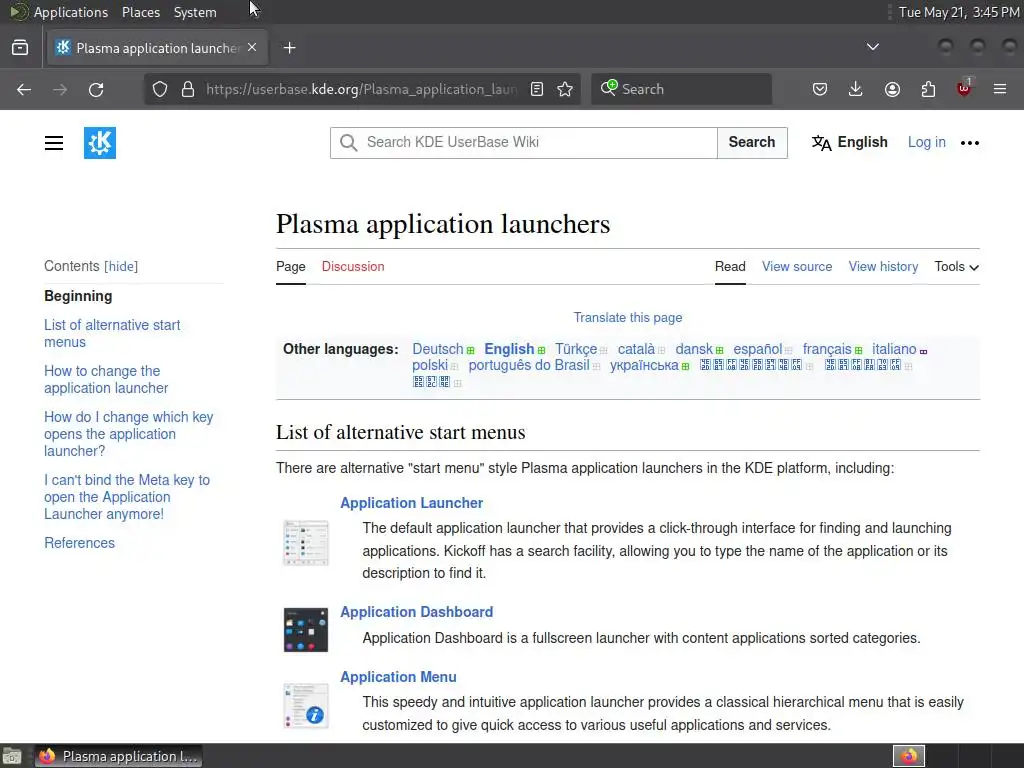The width and height of the screenshot is (1024, 768).
Task: Expand the Tools dropdown
Action: pos(957,266)
